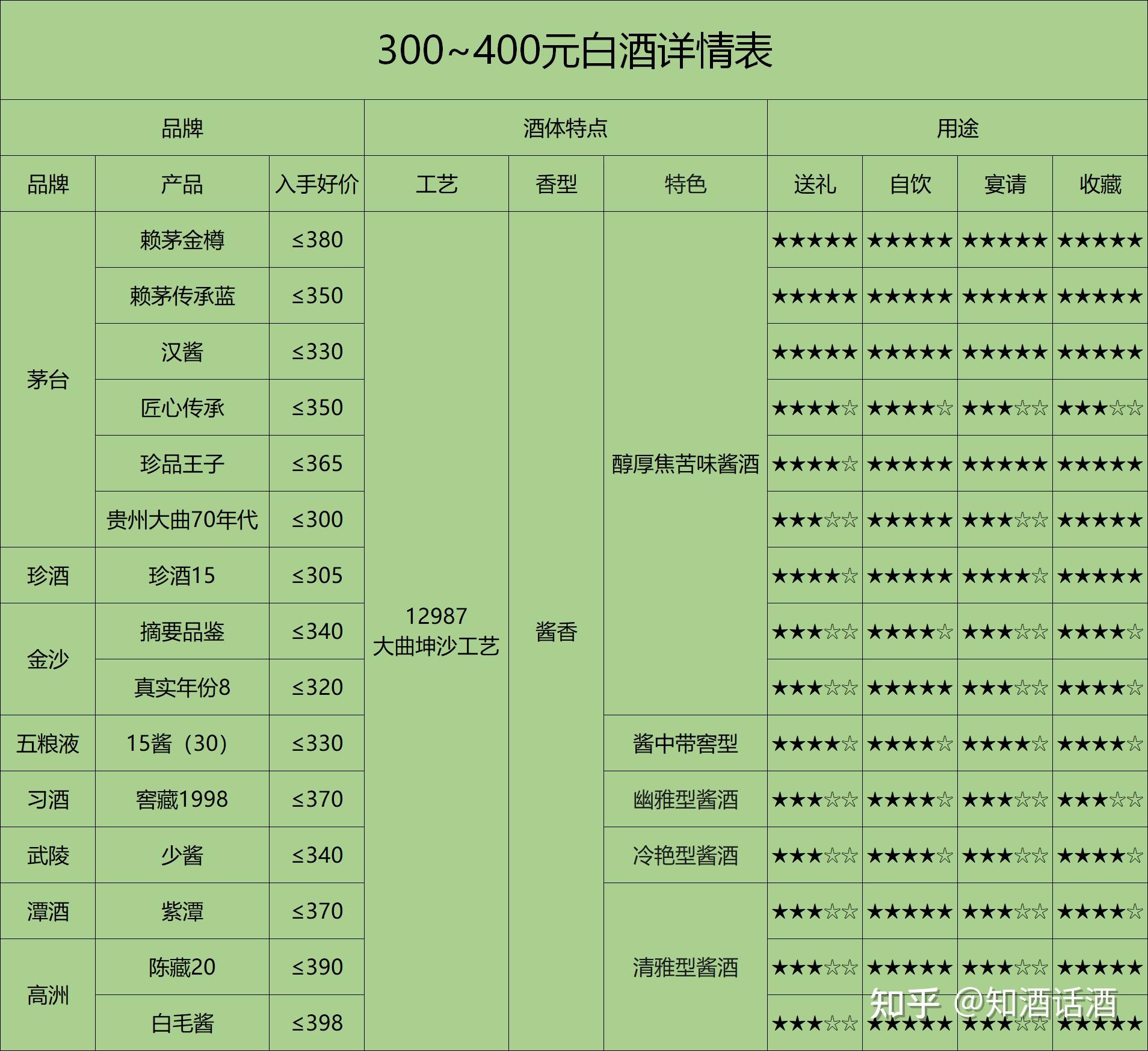Click 收藏 star rating for 15酱（30）
This screenshot has width=1148, height=1051.
1100,744
